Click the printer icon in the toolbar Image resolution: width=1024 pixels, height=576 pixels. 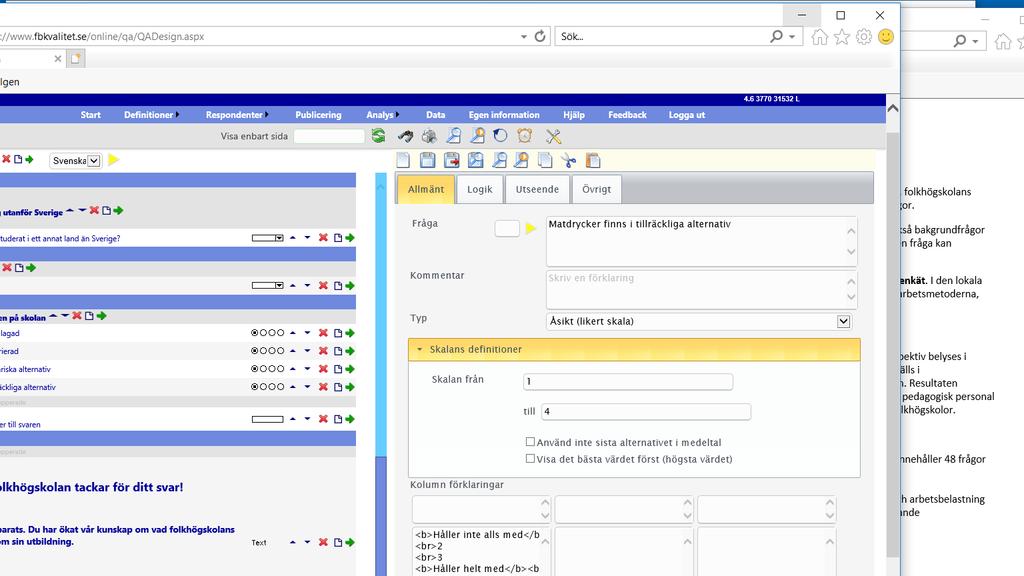[429, 136]
